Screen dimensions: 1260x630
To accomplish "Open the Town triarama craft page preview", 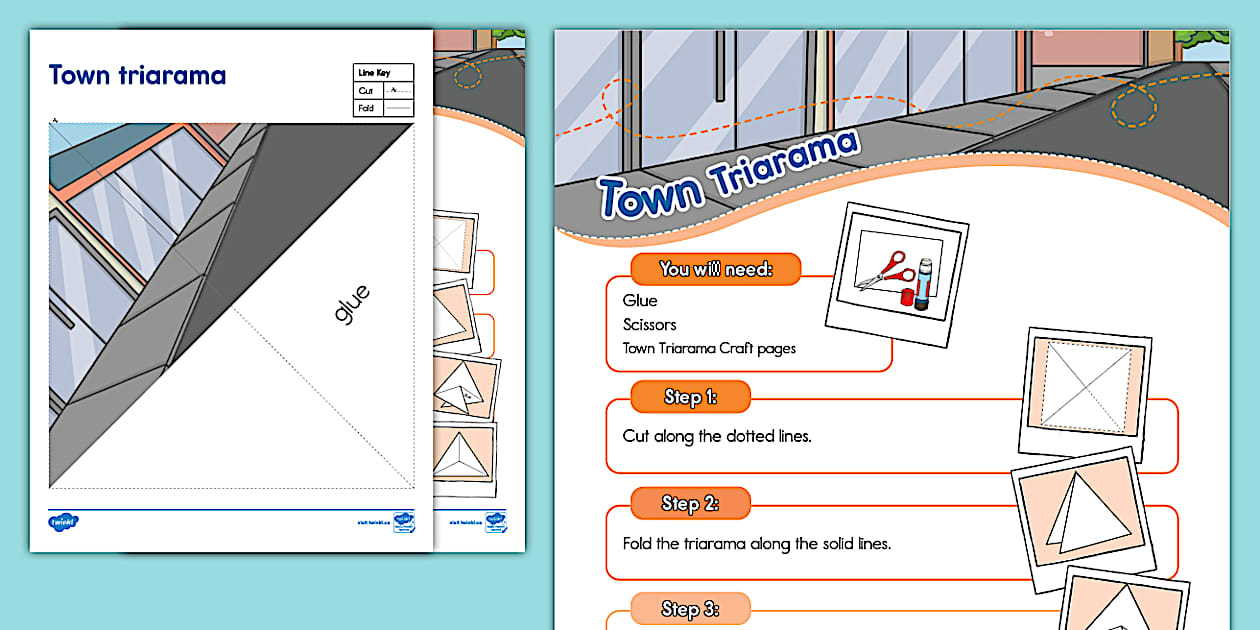I will [x=231, y=300].
